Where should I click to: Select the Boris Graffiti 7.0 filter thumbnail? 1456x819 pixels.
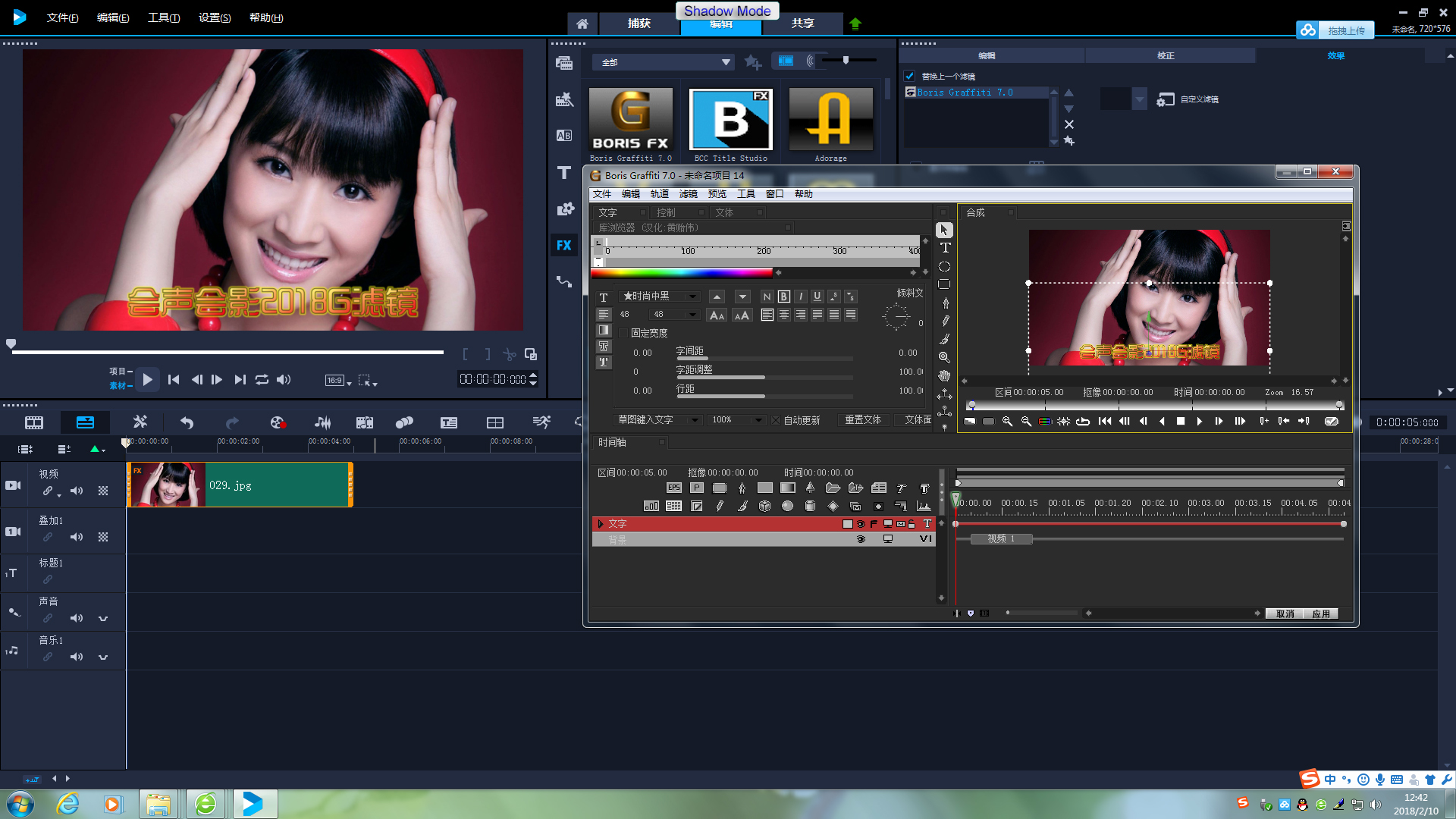click(x=630, y=120)
